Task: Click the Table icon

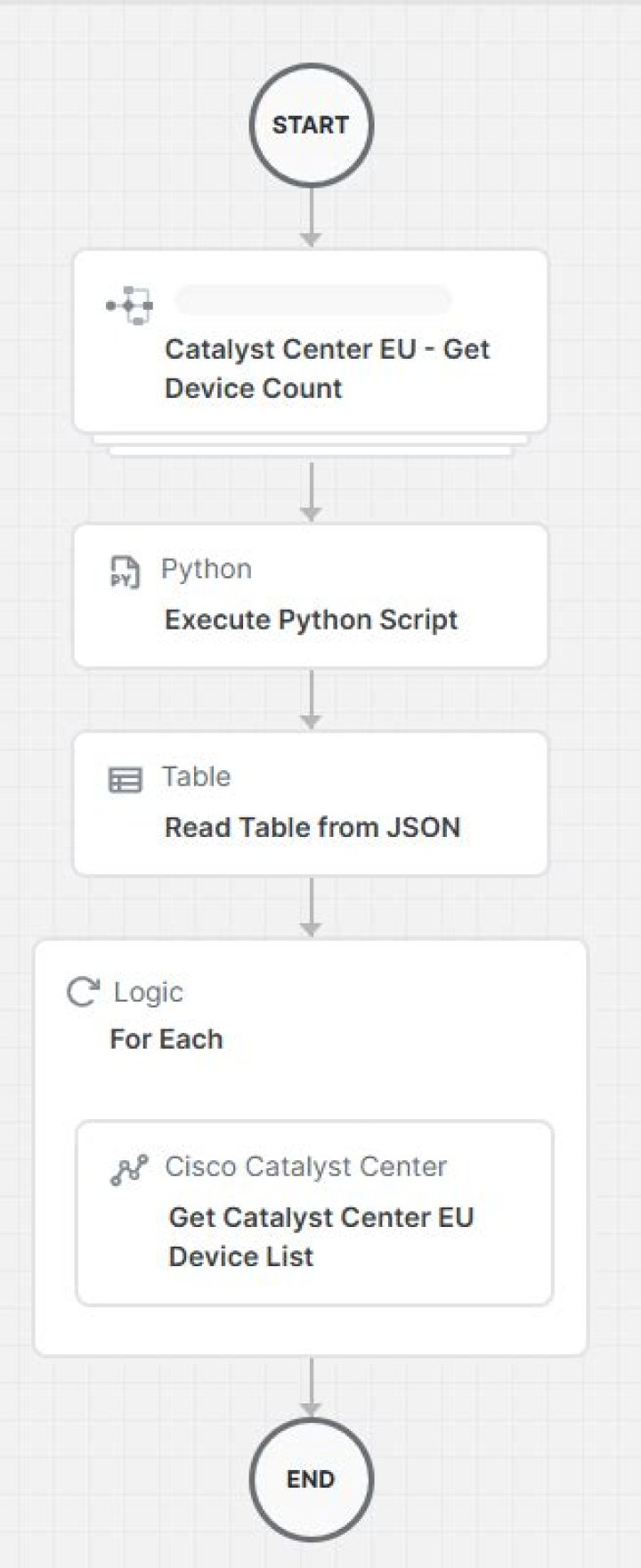Action: (x=125, y=779)
